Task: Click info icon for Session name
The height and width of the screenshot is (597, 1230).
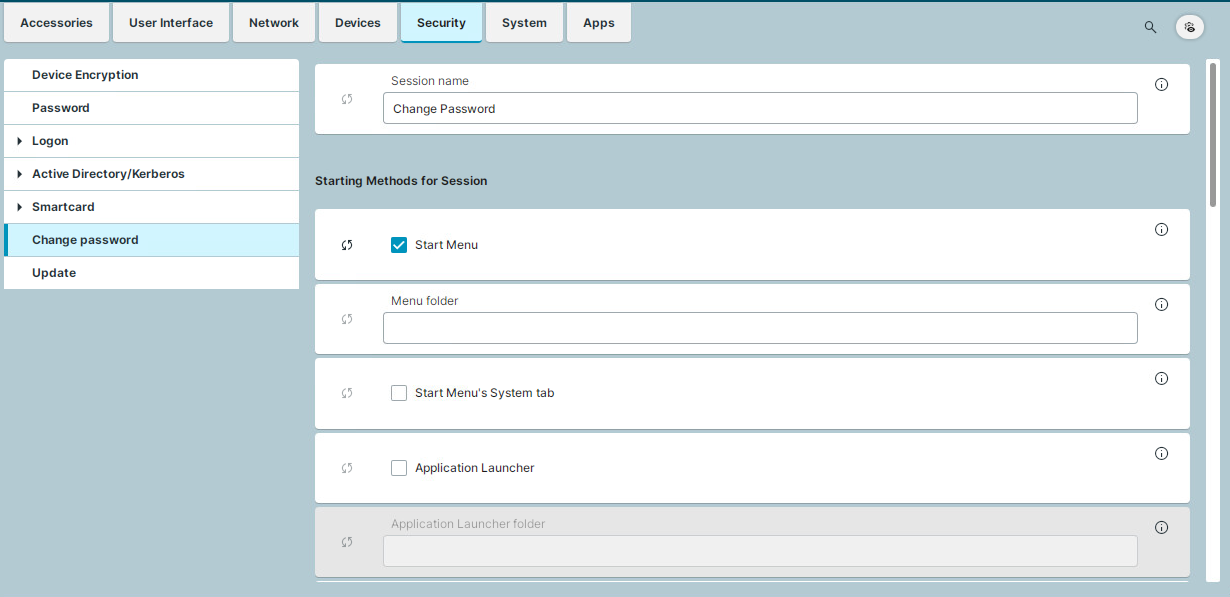Action: click(x=1161, y=85)
